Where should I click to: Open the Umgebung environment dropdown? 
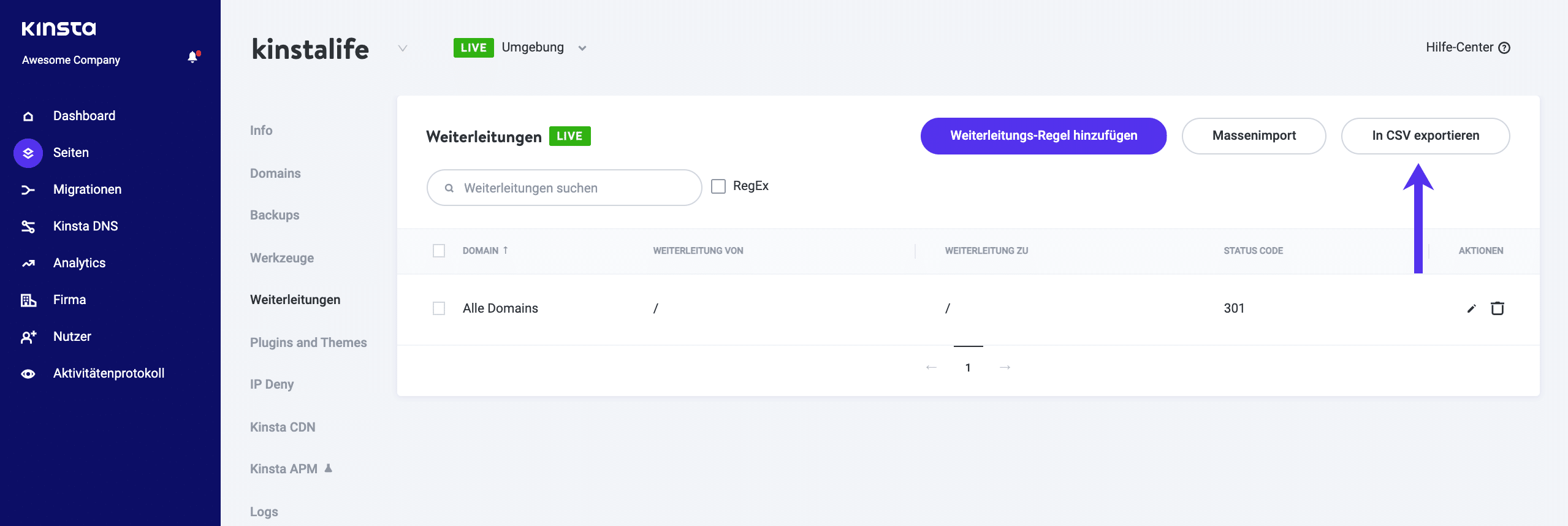click(582, 48)
